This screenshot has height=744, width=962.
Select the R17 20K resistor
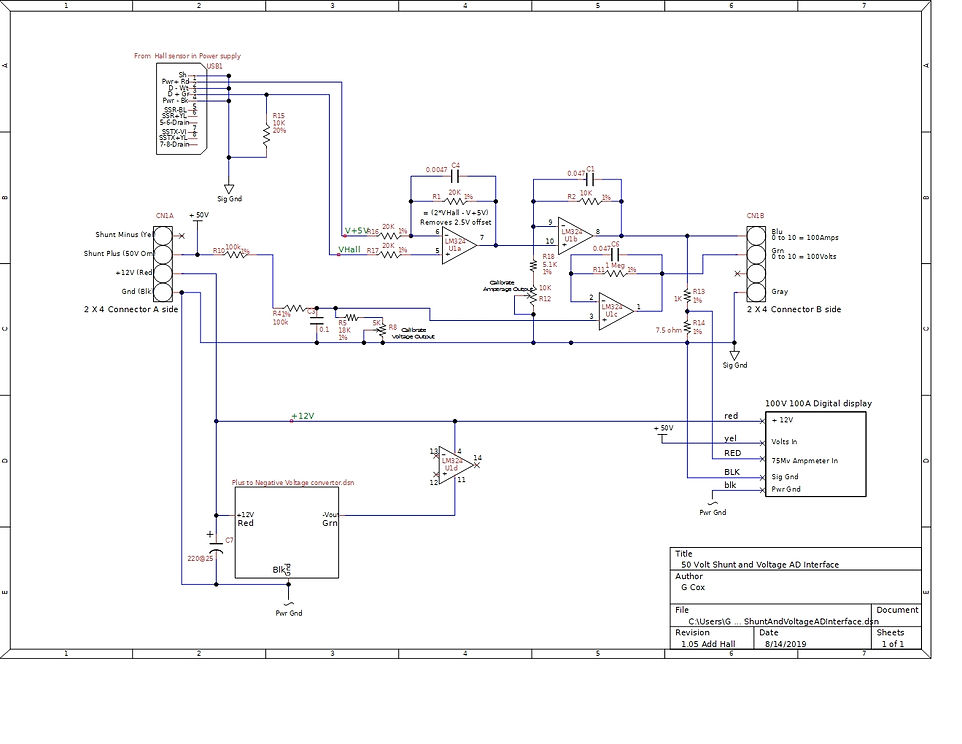tap(390, 254)
